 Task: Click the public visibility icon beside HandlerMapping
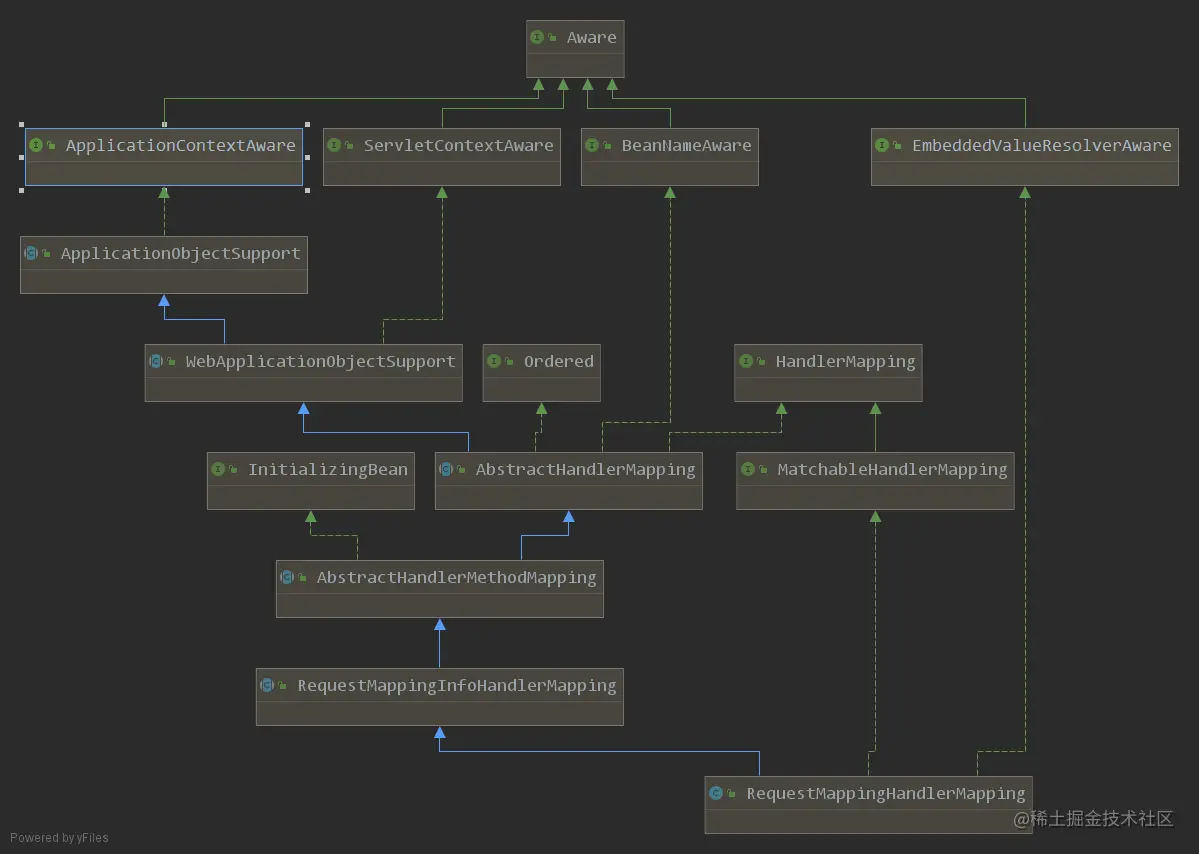click(x=761, y=361)
